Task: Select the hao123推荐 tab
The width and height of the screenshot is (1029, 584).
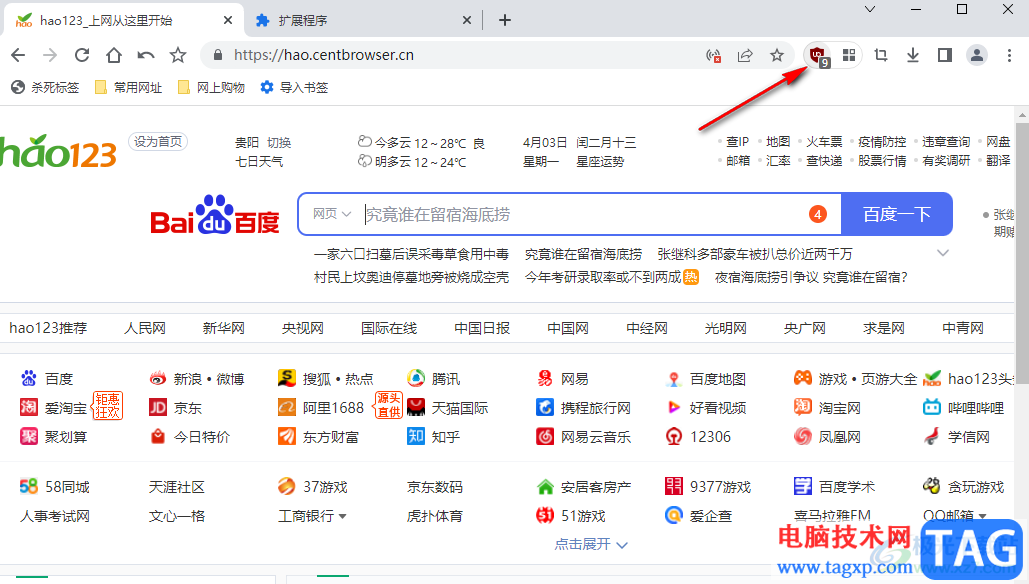Action: [x=48, y=328]
